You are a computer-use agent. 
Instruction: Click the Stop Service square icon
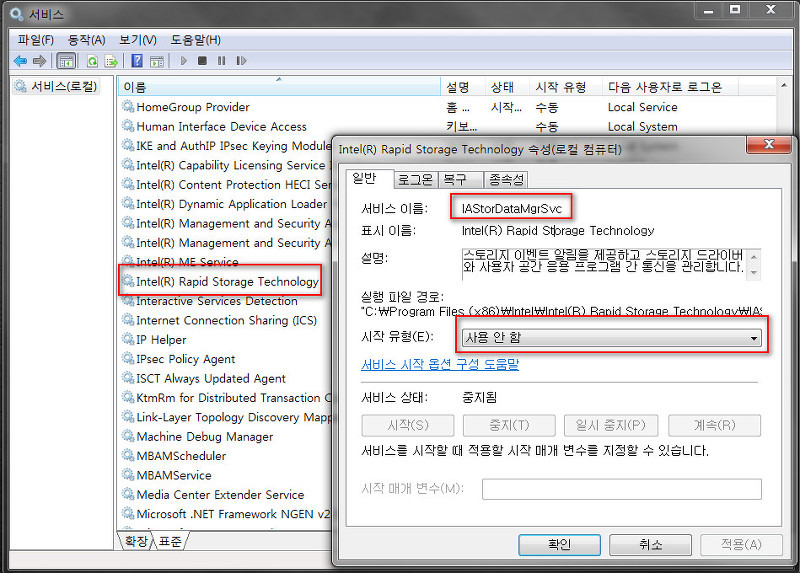click(203, 61)
